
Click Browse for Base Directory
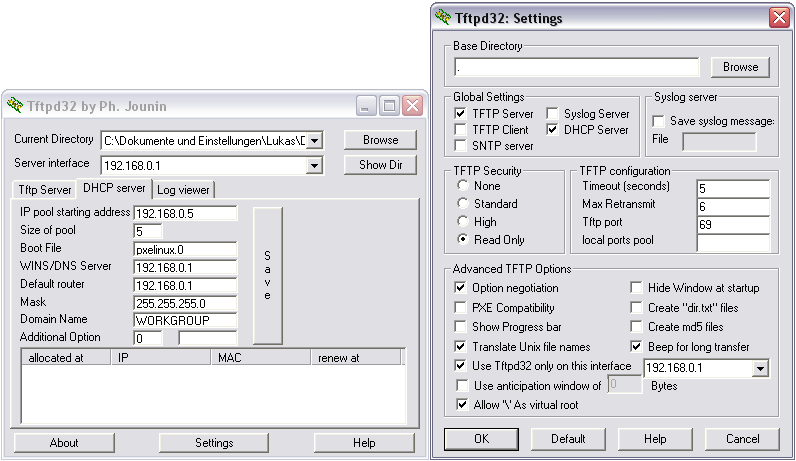click(x=740, y=67)
